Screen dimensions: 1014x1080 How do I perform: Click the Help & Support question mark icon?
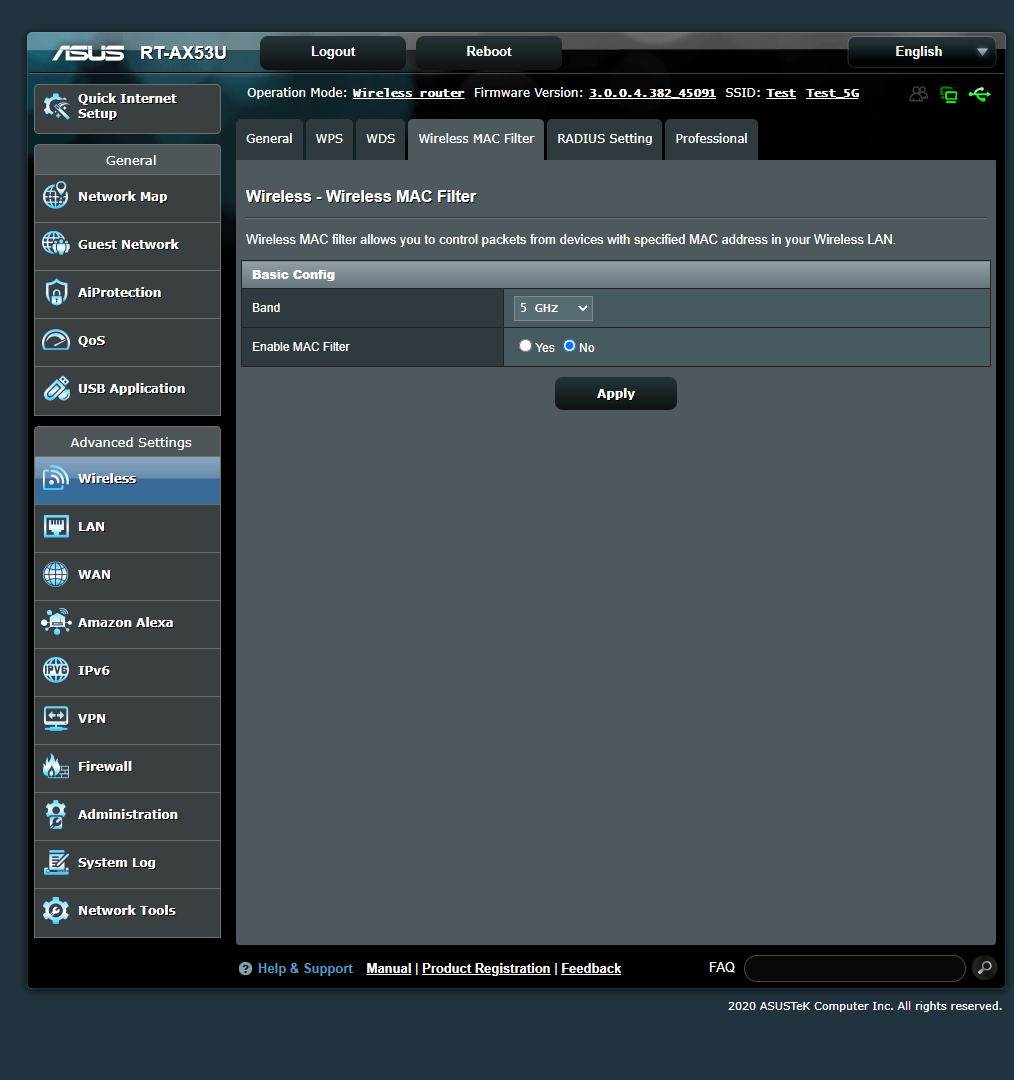click(245, 968)
